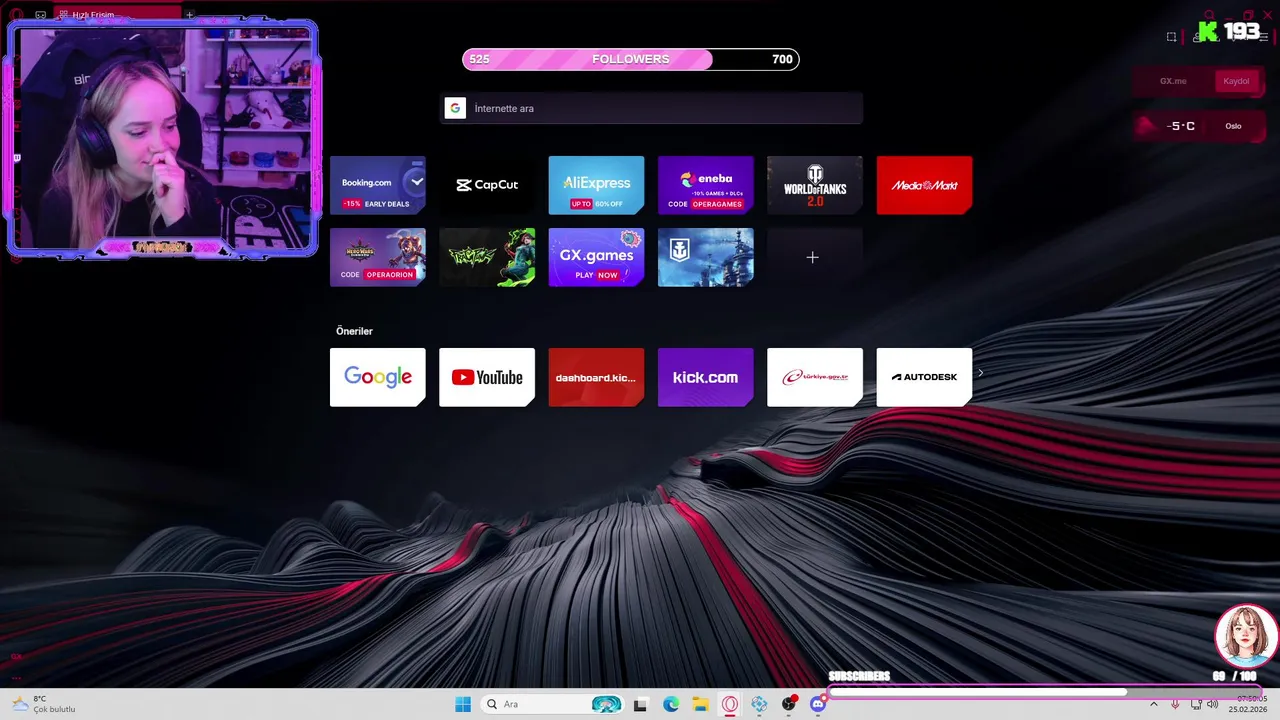
Task: Open the GX.me link
Action: [1173, 81]
